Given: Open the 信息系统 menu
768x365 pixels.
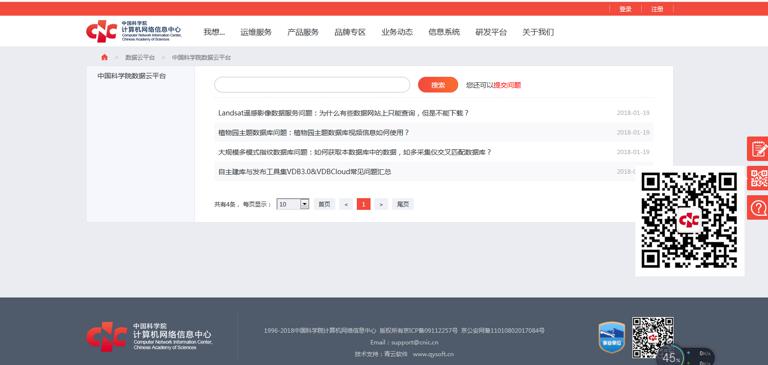Looking at the screenshot, I should click(x=444, y=32).
